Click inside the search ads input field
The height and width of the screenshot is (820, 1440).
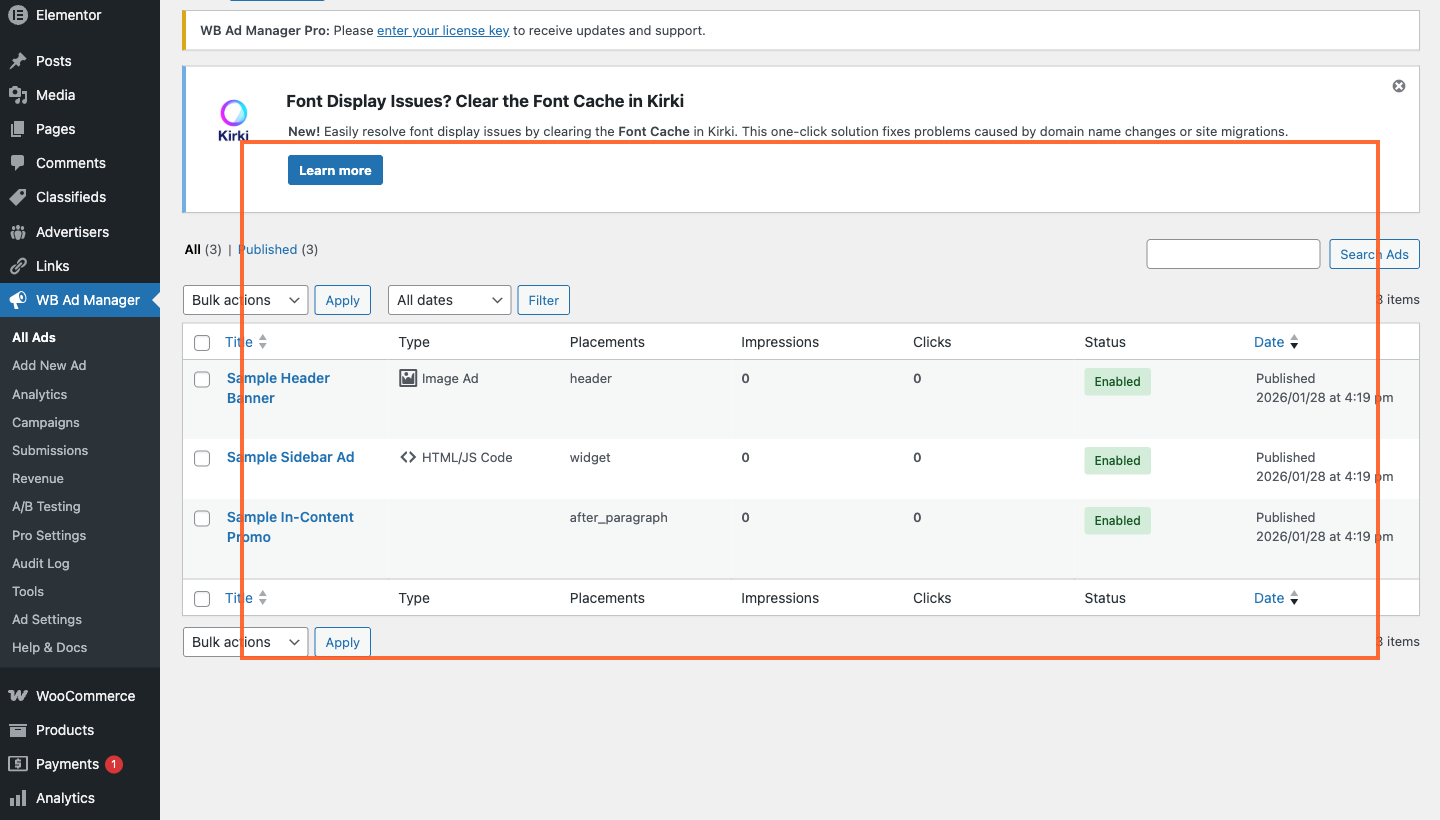(x=1233, y=254)
